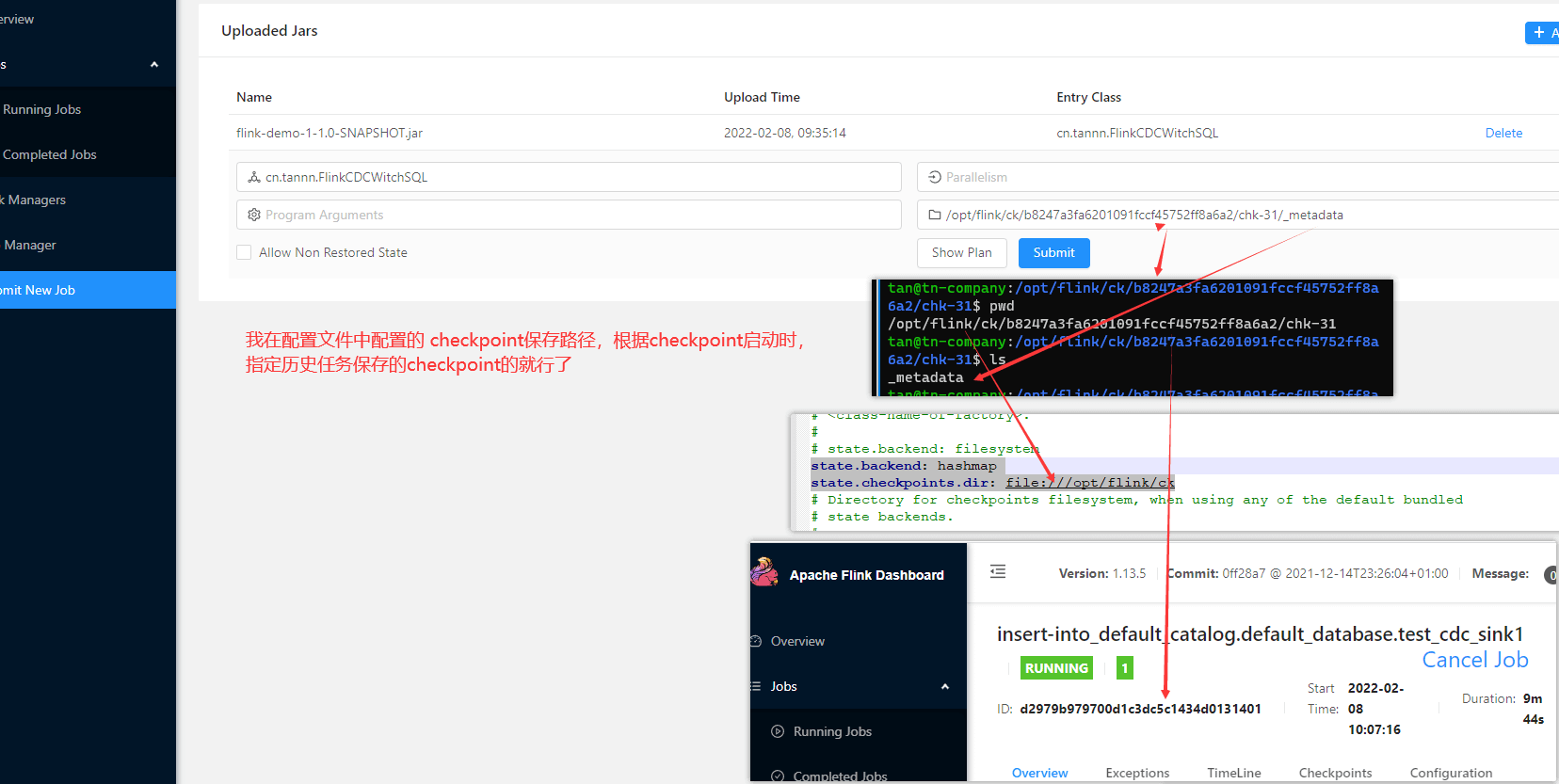
Task: Go to Task Managers page
Action: tap(34, 200)
